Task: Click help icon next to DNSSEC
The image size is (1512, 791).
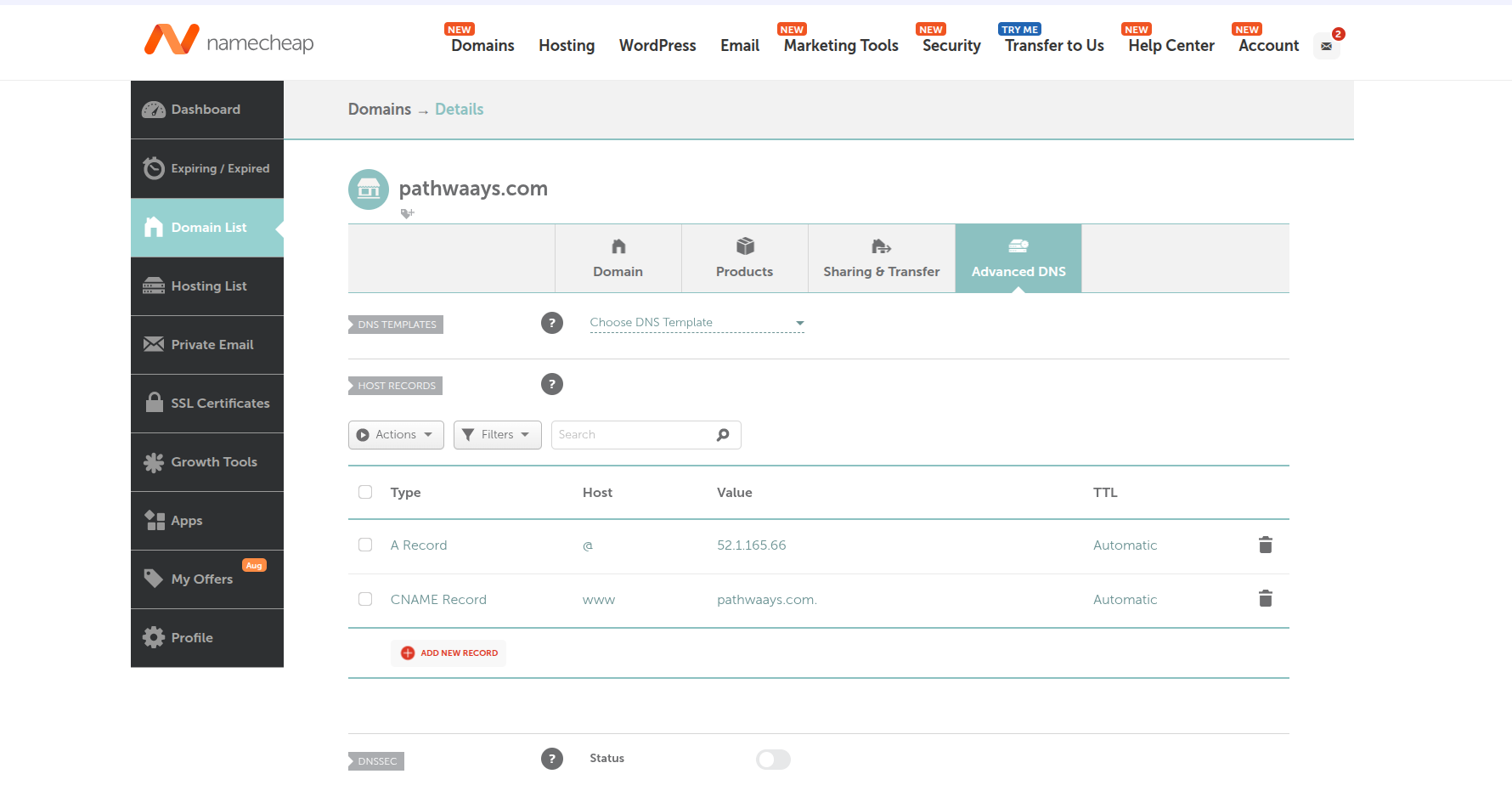Action: 552,759
